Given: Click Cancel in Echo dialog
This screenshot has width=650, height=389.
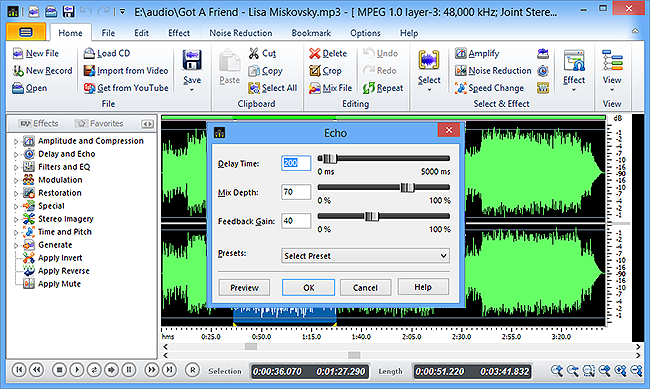Looking at the screenshot, I should coord(365,287).
